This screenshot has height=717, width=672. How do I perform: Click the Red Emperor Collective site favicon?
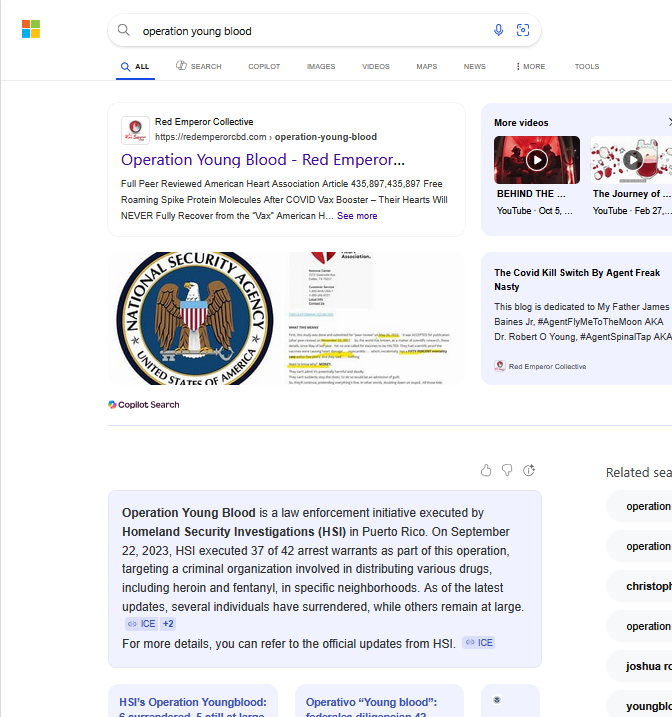(135, 130)
